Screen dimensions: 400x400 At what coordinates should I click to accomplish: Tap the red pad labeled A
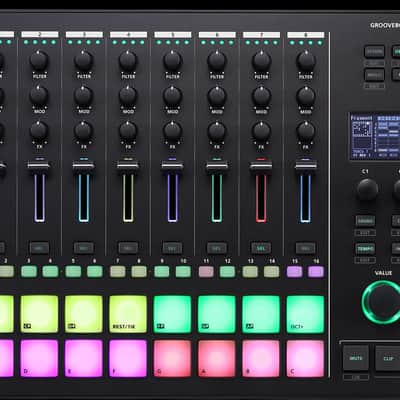point(217,358)
